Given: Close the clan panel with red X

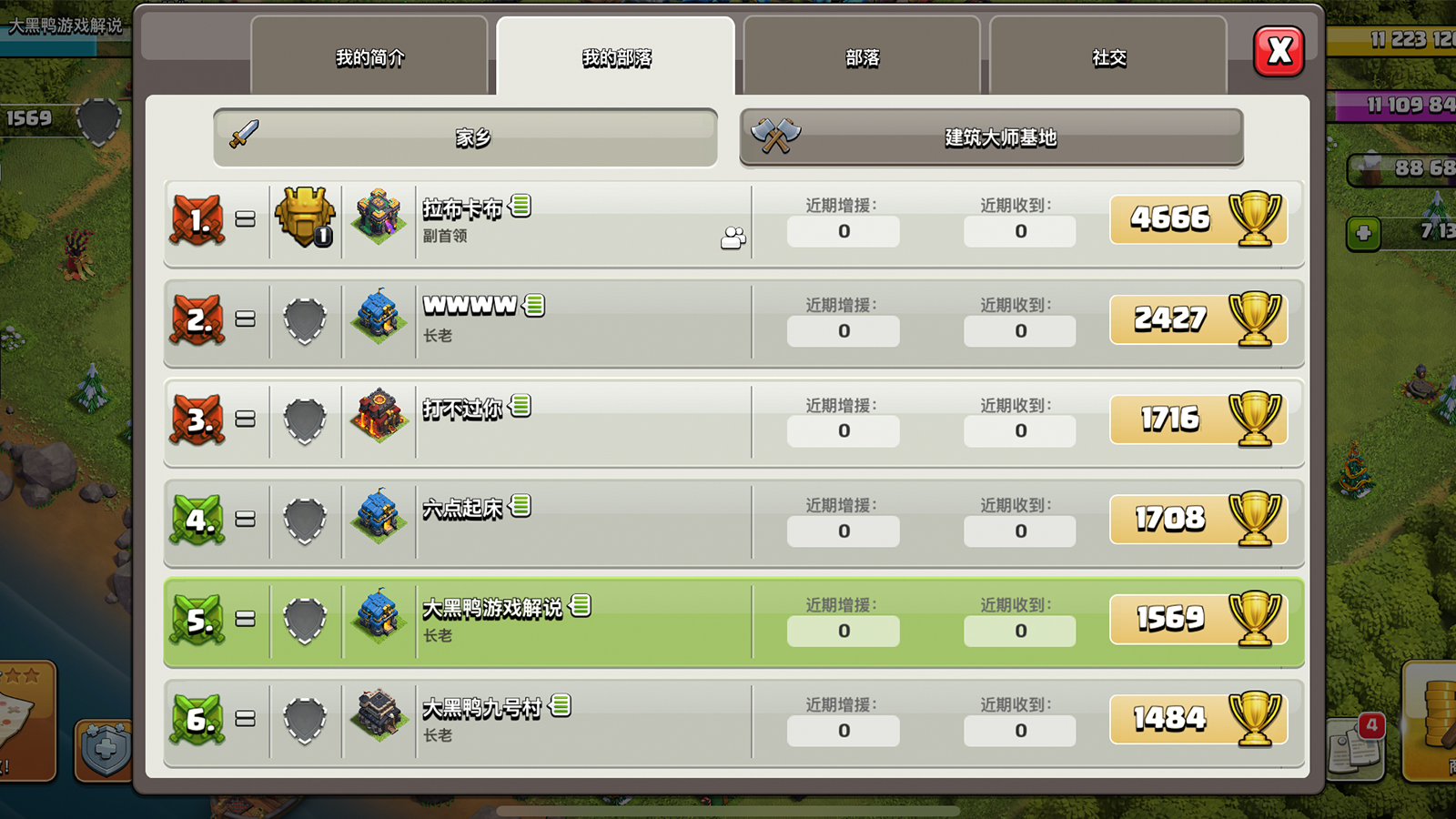Looking at the screenshot, I should pos(1279,51).
